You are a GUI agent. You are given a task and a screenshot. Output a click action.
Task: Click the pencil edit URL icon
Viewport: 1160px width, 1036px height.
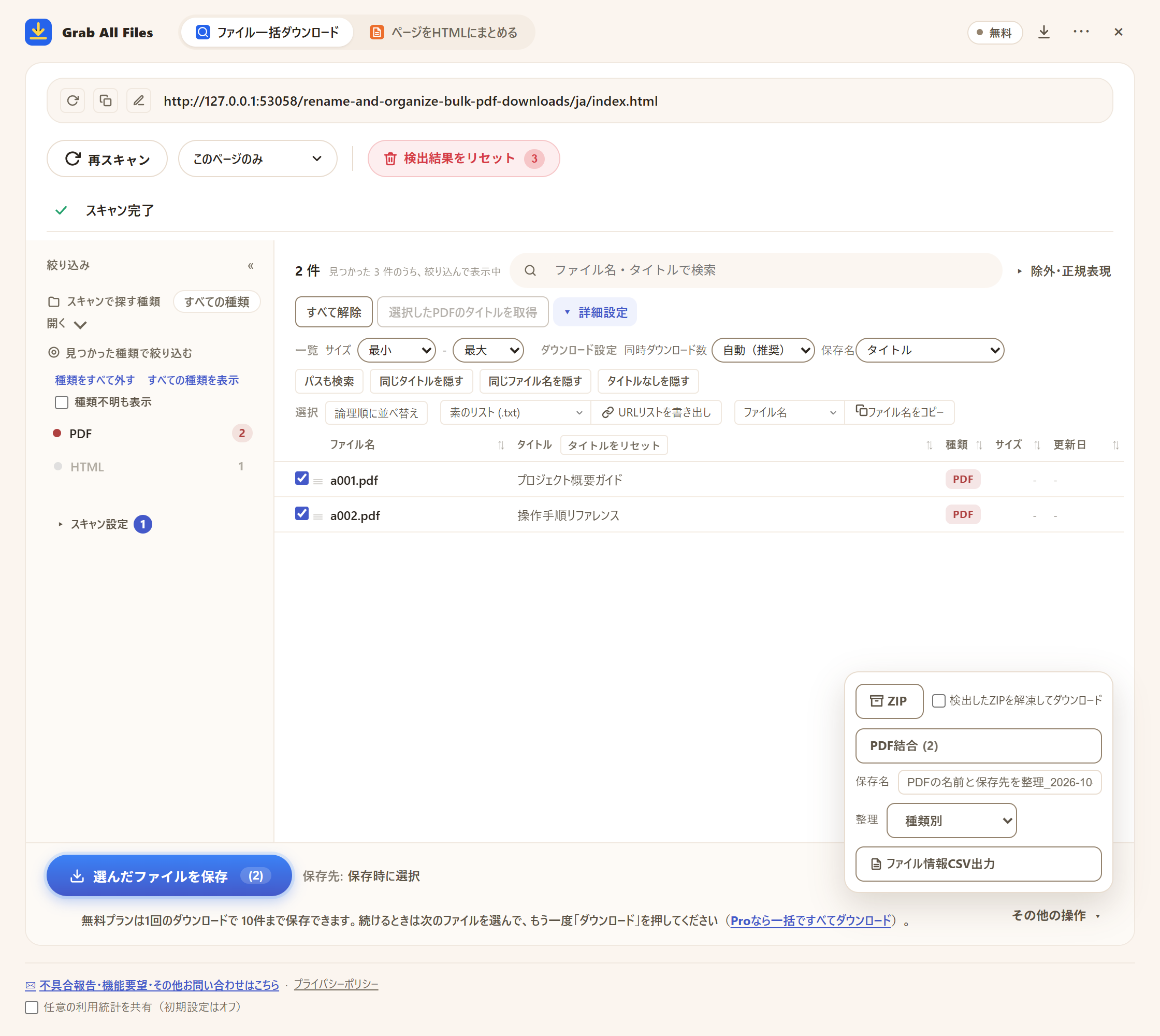click(138, 101)
